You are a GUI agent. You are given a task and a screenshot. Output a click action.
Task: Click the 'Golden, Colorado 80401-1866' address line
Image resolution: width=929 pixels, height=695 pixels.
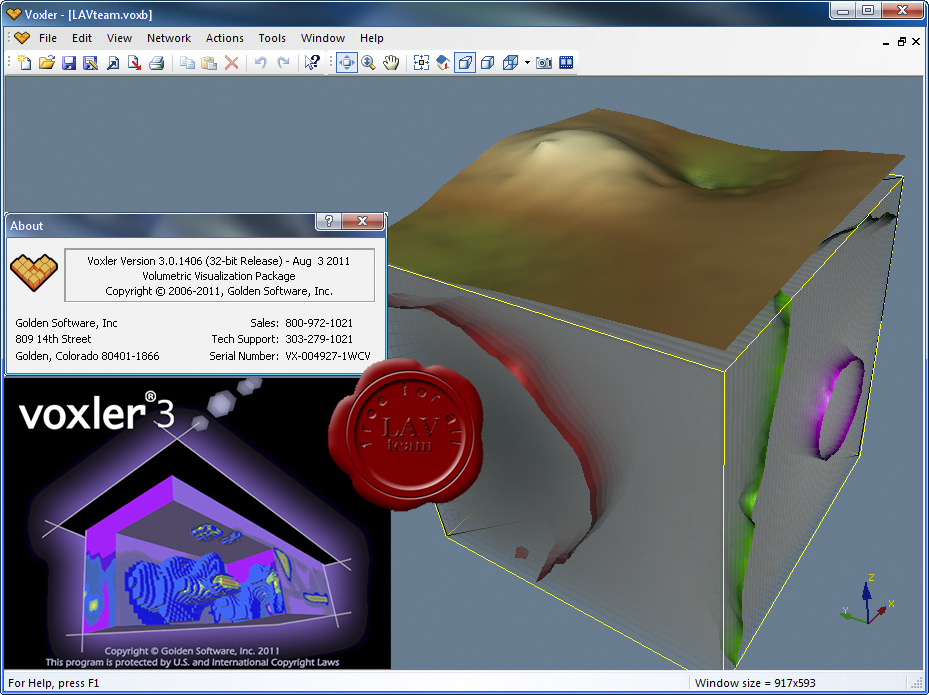click(x=87, y=356)
